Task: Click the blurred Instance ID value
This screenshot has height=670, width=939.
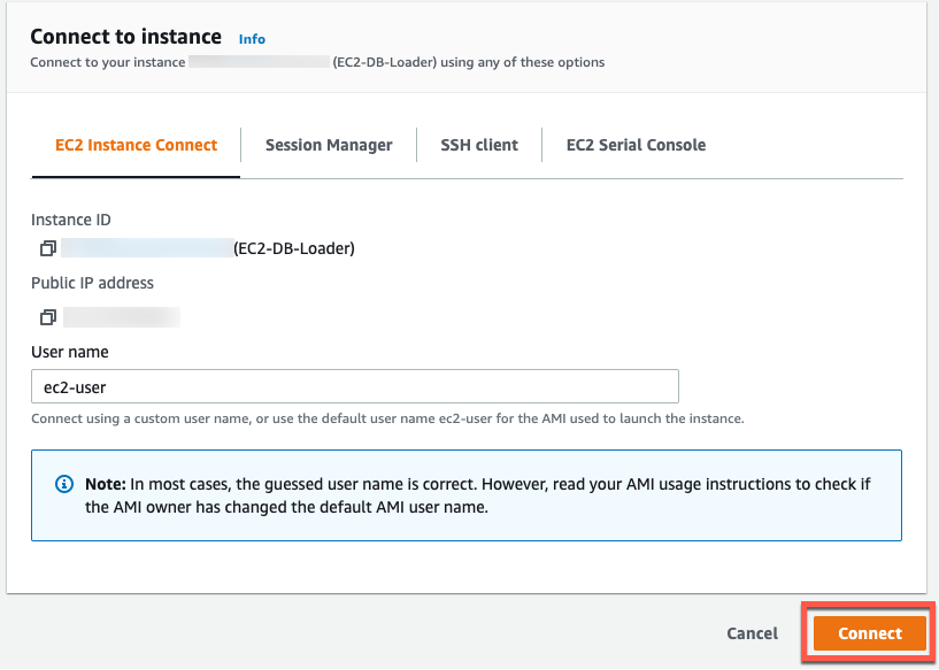Action: (146, 248)
